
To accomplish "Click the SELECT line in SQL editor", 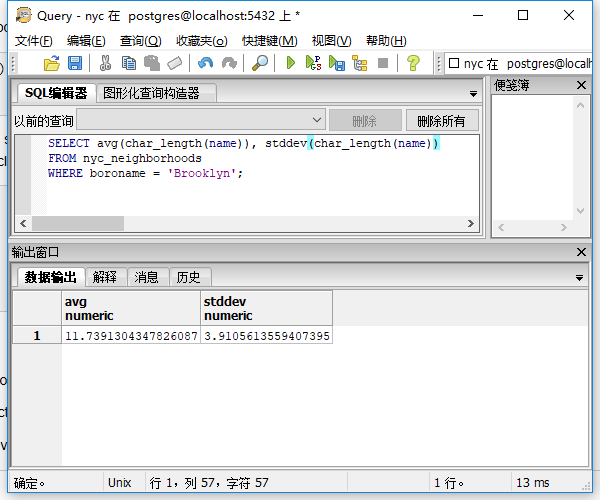I will point(244,143).
